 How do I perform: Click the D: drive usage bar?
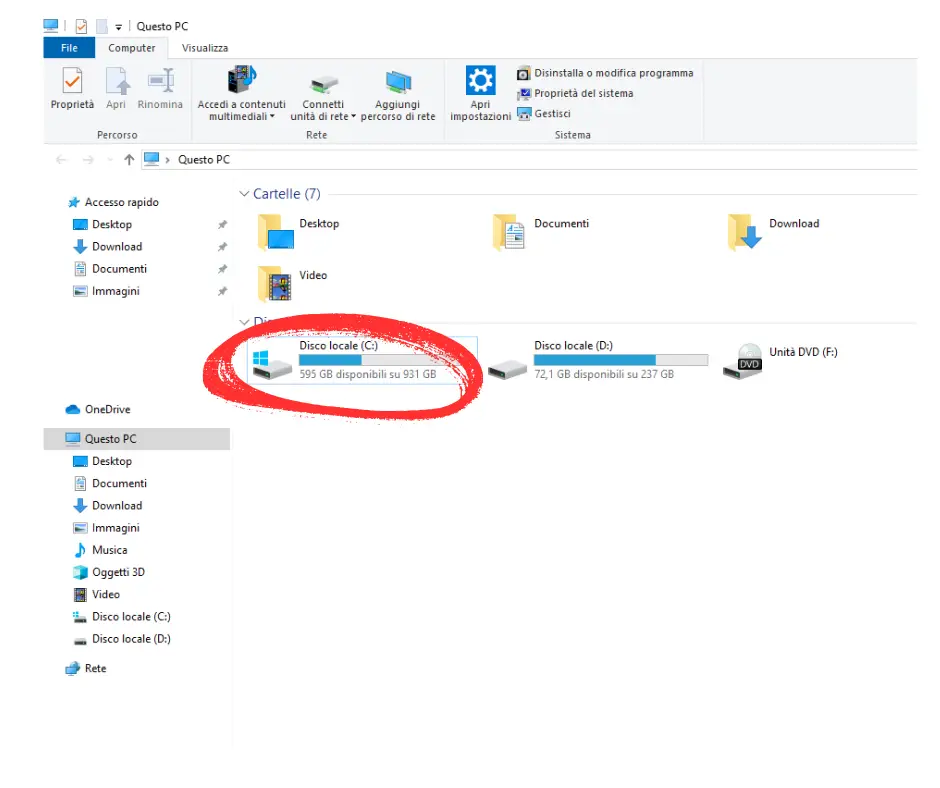(x=621, y=360)
